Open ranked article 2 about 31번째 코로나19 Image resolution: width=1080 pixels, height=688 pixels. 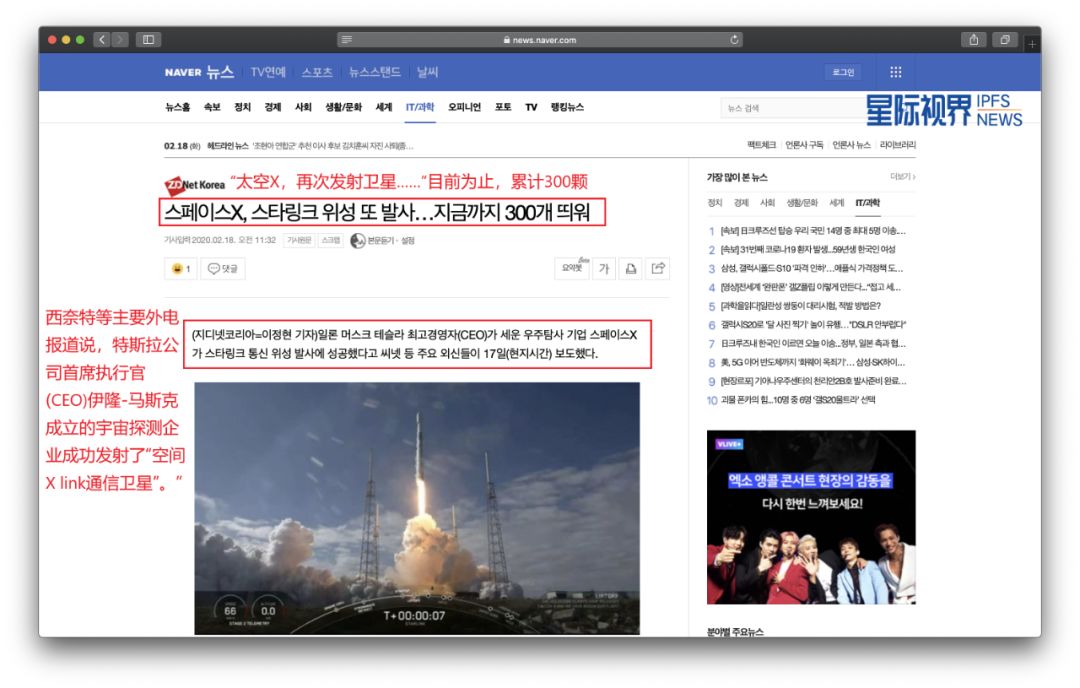[x=808, y=249]
